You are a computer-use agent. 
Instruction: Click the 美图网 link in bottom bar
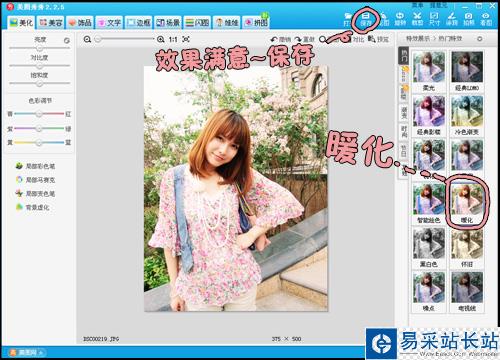27,352
